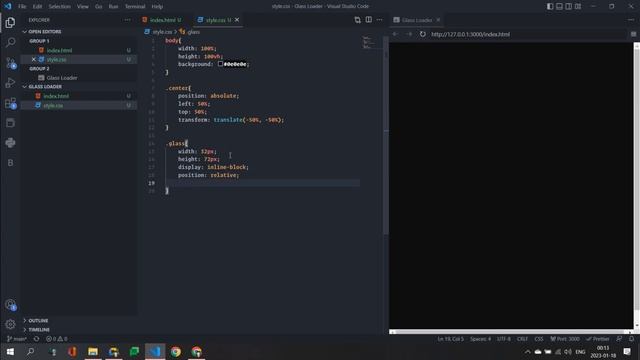
Task: Open Windows Start menu
Action: 10,351
